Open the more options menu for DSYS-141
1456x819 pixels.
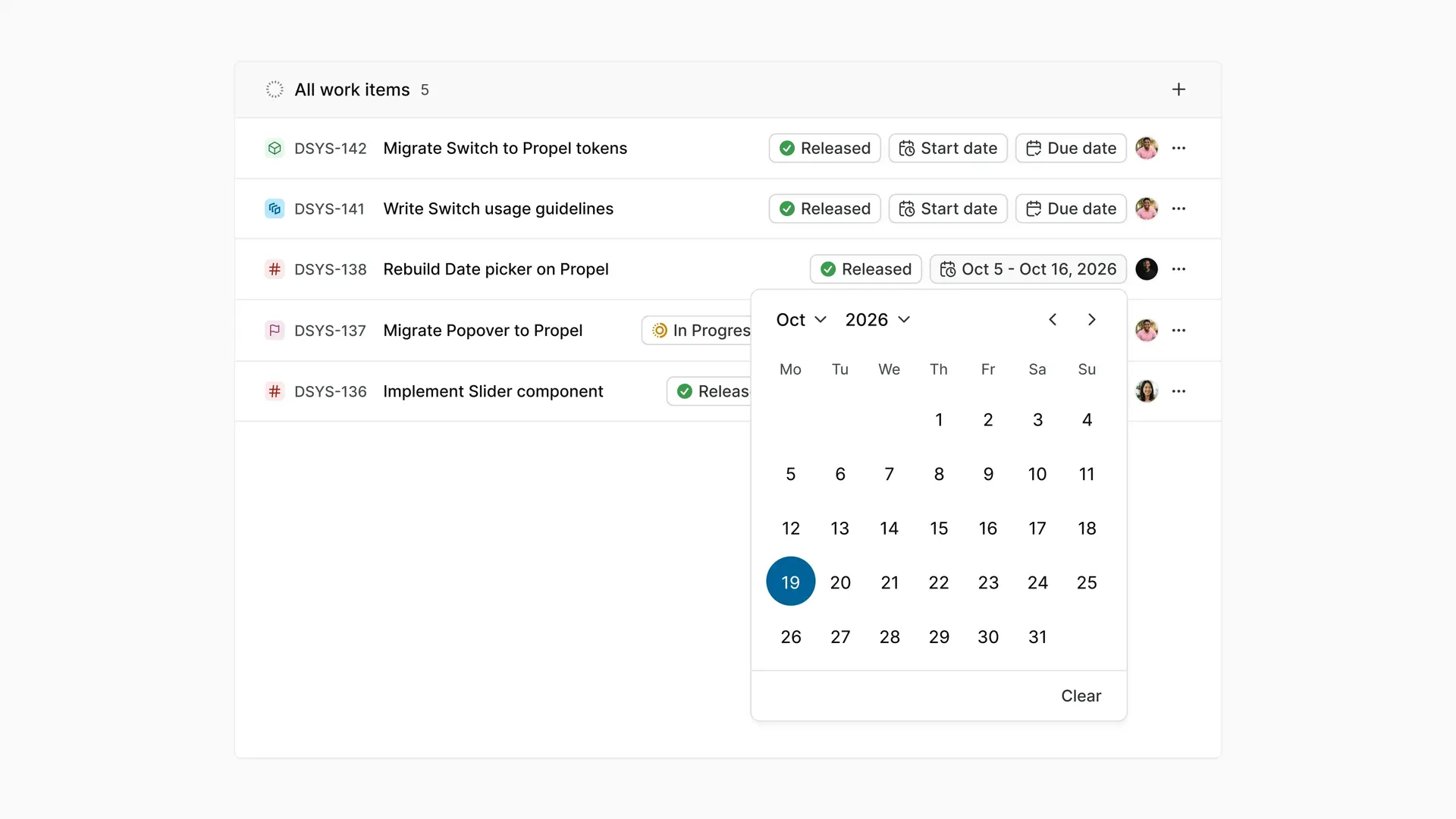coord(1178,209)
